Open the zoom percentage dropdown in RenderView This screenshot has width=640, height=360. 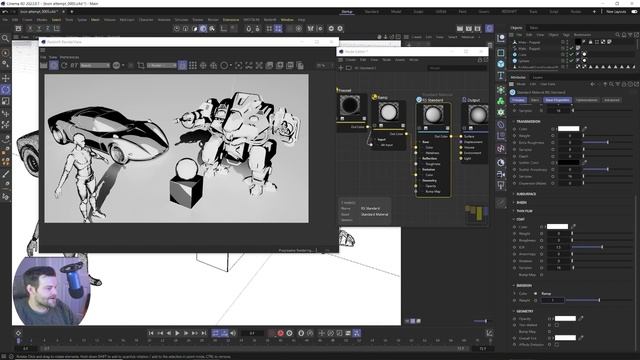point(323,65)
